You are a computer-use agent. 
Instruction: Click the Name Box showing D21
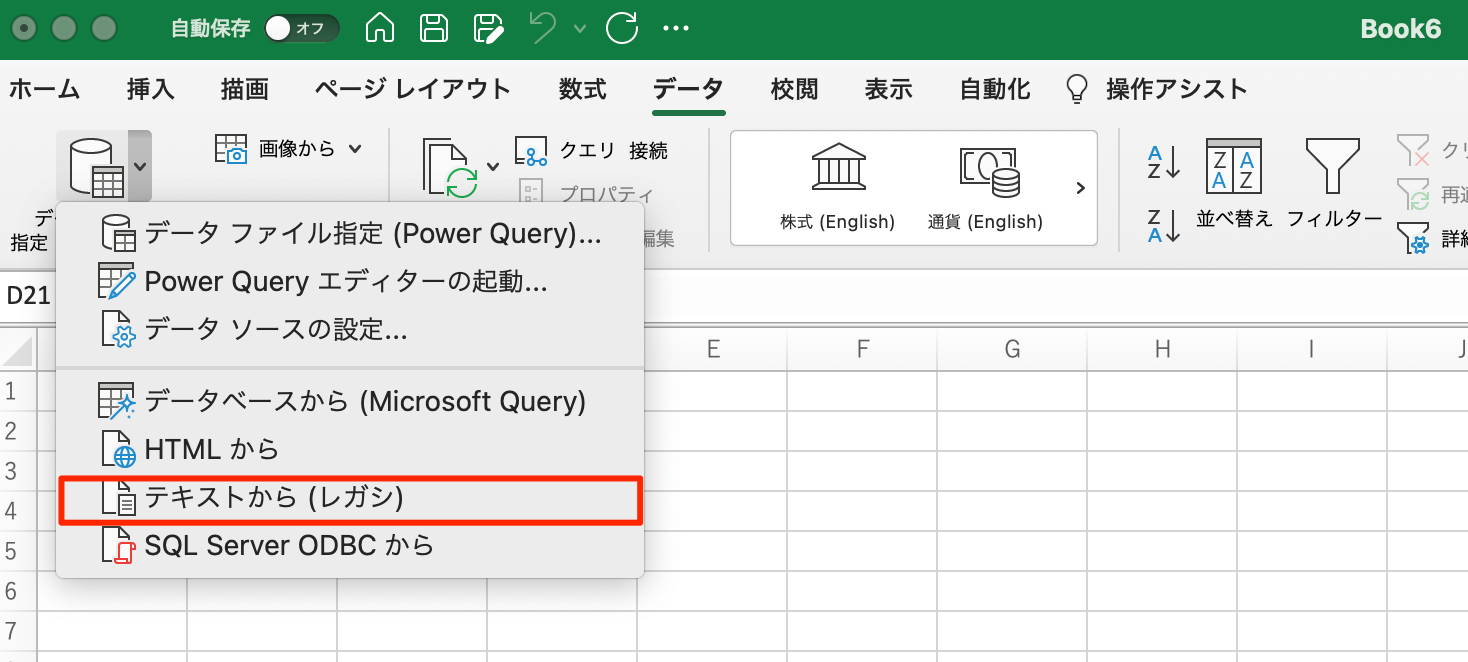(x=28, y=295)
